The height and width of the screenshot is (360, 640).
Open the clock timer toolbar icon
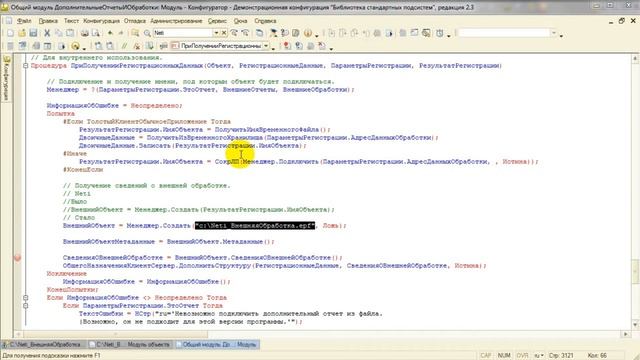click(440, 33)
